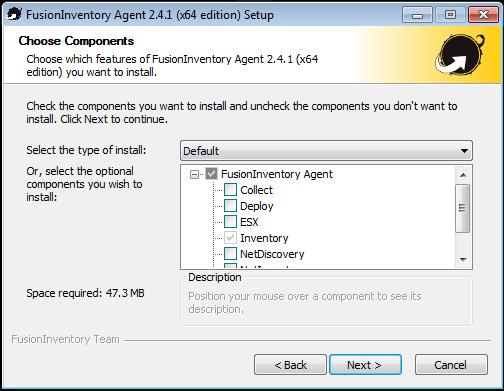Click the FusionInventory title bar icon
Viewport: 504px width, 391px height.
[x=14, y=14]
